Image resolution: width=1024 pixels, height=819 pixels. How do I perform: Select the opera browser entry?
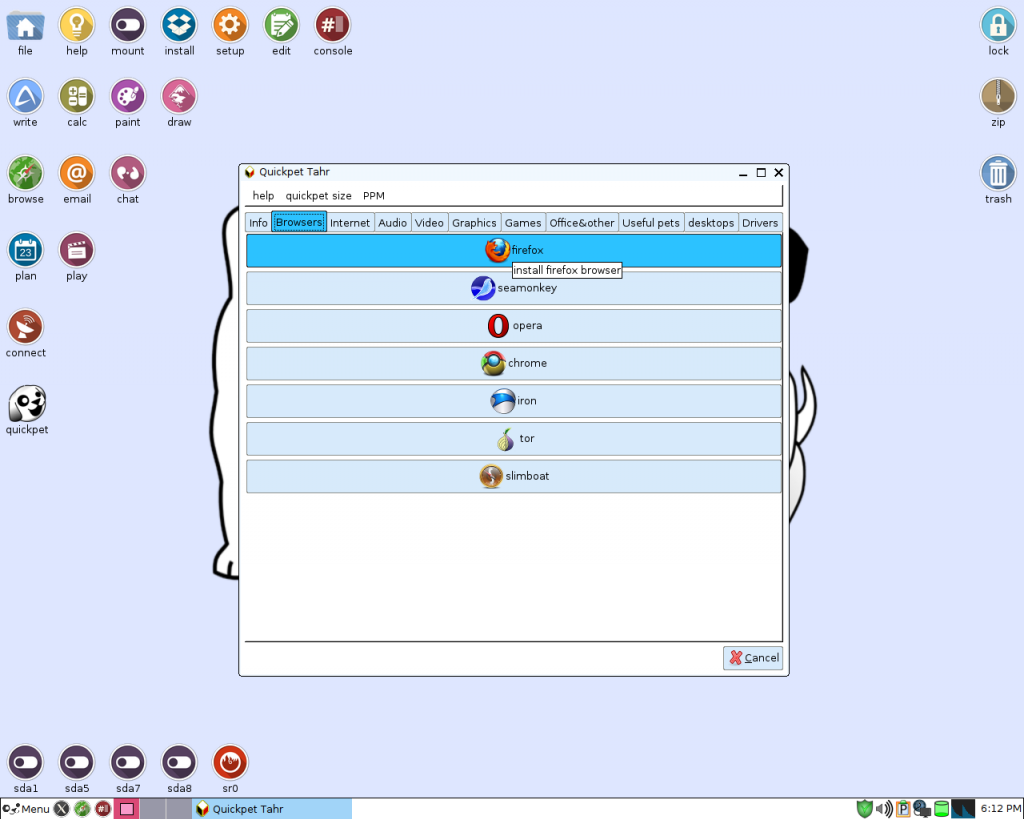513,326
